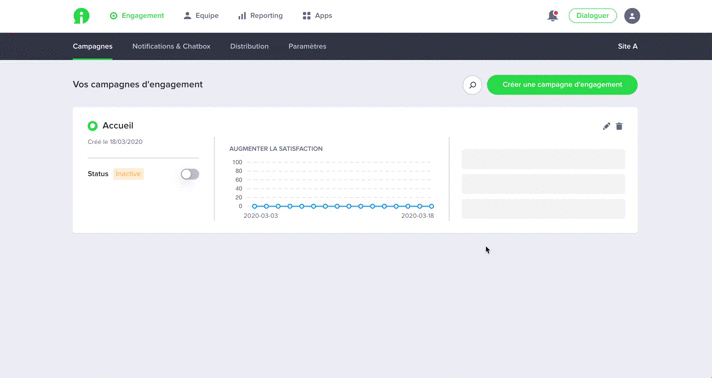This screenshot has height=378, width=712.
Task: Click the last data point on the chart
Action: (x=431, y=206)
